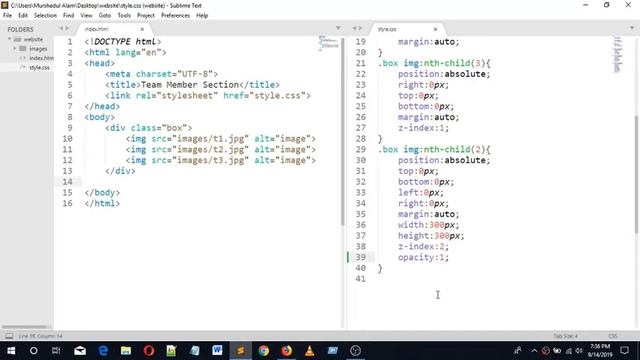Expand the images folder in sidebar

15,49
